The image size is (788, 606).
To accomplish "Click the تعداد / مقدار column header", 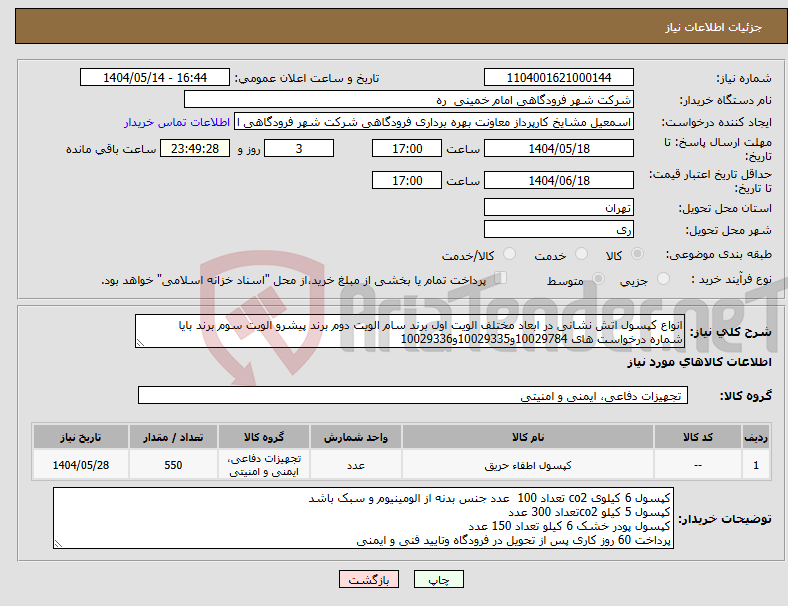I will click(173, 437).
